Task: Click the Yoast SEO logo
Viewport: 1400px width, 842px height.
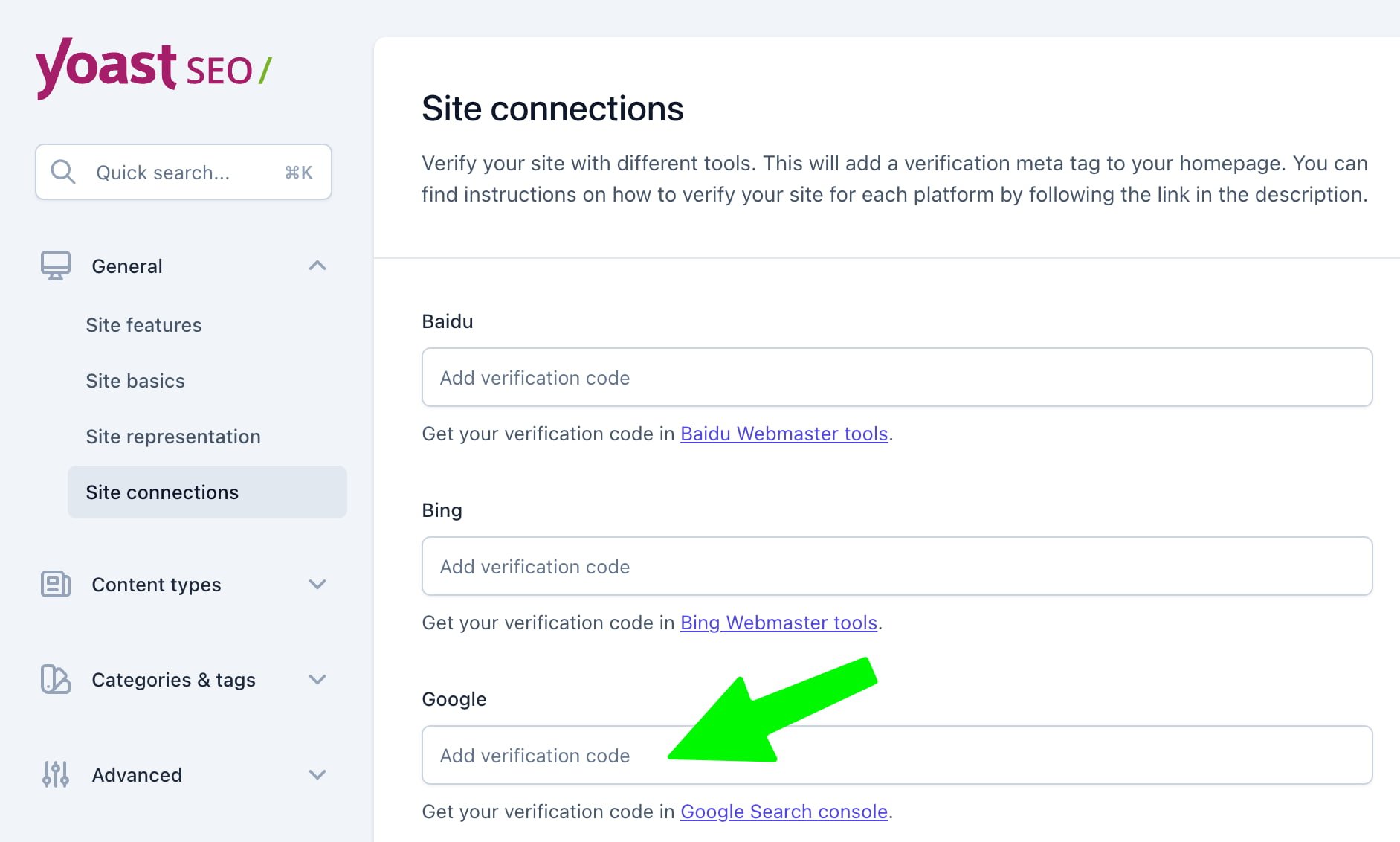Action: pyautogui.click(x=154, y=68)
